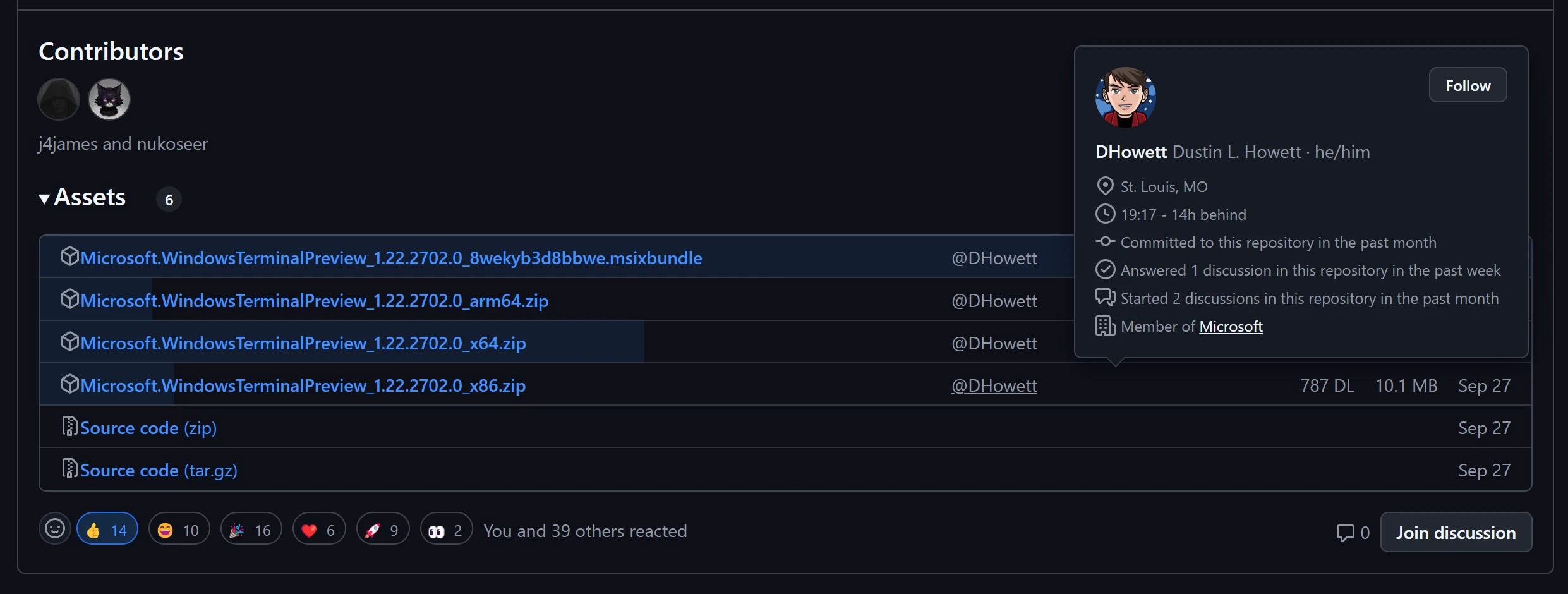This screenshot has width=1568, height=594.
Task: Download the msixbundle package
Action: click(391, 258)
